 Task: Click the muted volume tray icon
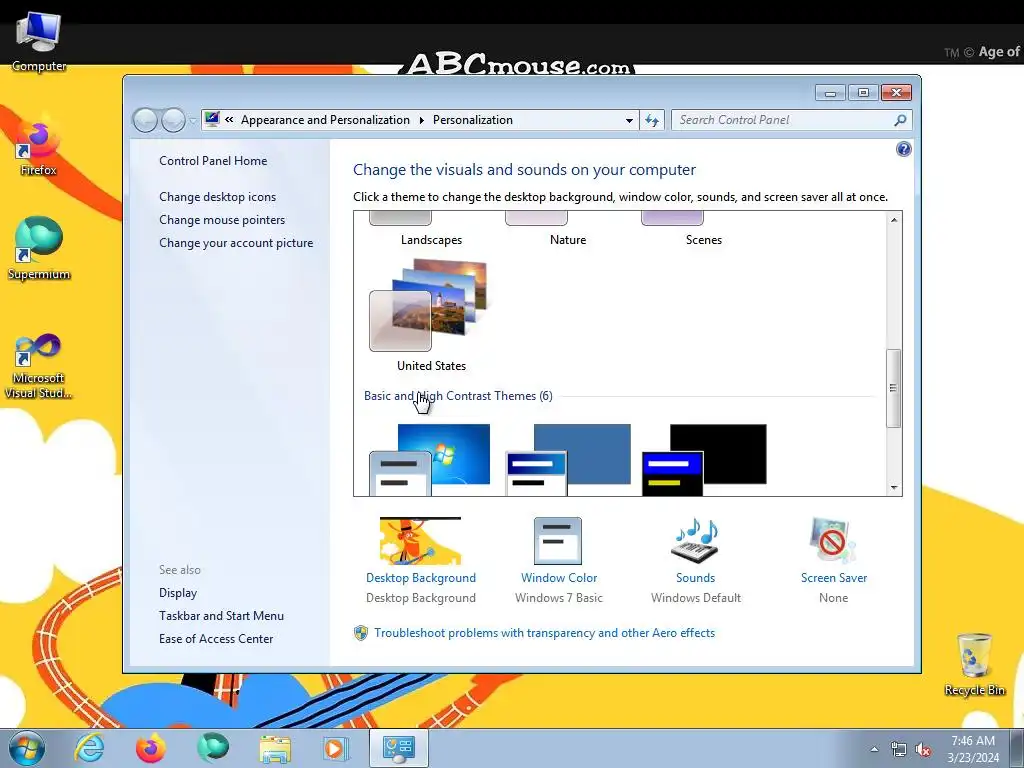[923, 750]
